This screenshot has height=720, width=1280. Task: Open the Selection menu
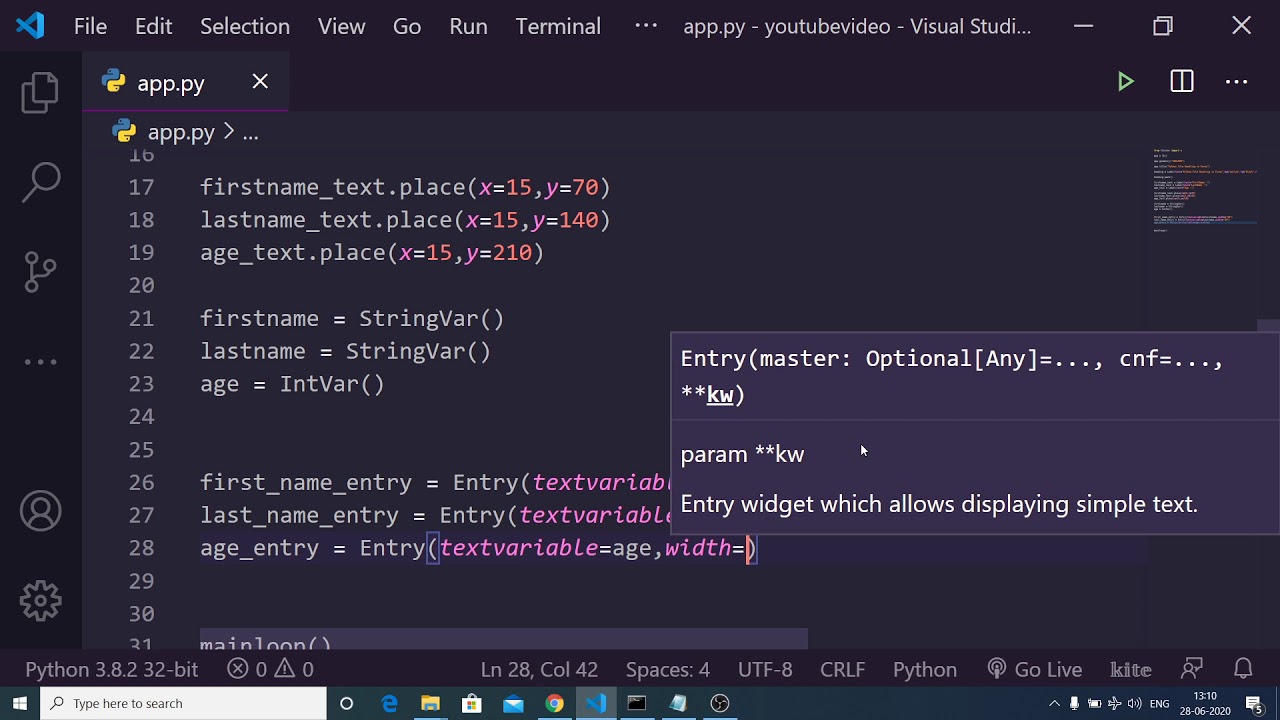(245, 26)
